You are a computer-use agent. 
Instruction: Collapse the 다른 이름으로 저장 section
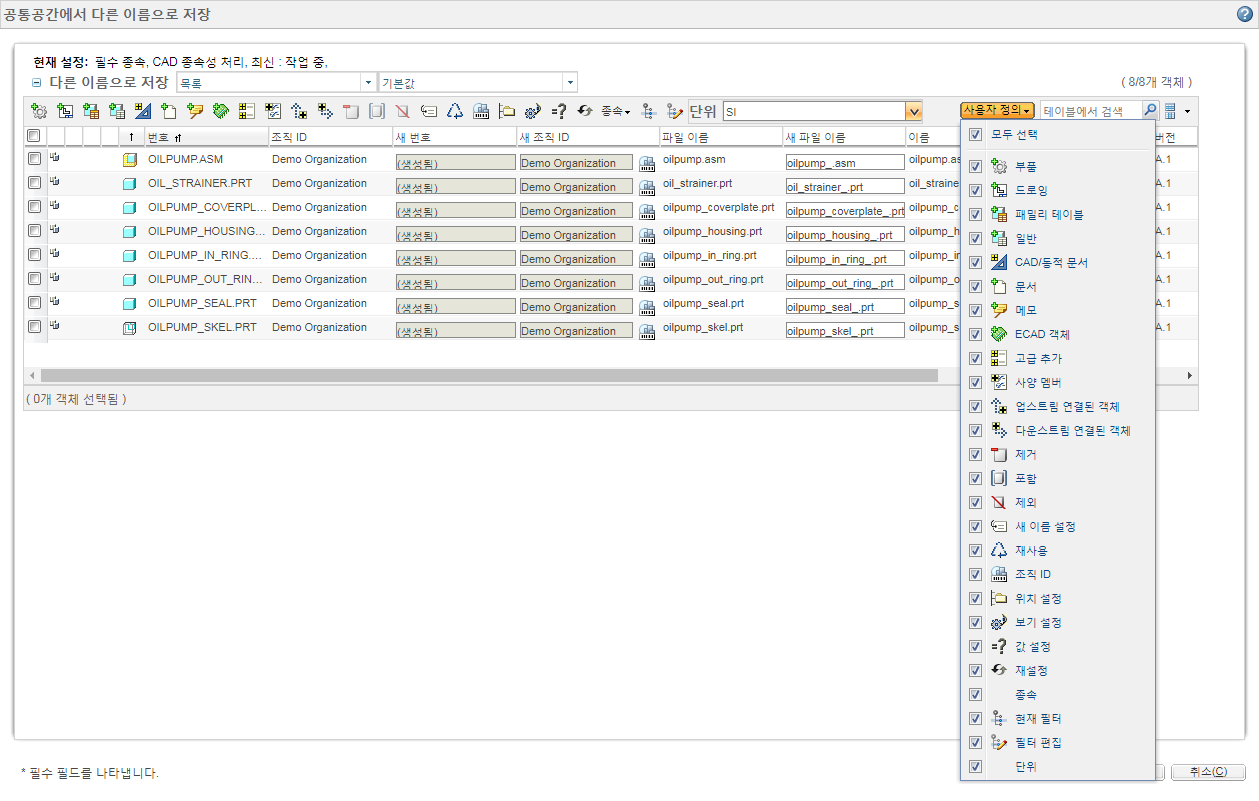point(37,83)
